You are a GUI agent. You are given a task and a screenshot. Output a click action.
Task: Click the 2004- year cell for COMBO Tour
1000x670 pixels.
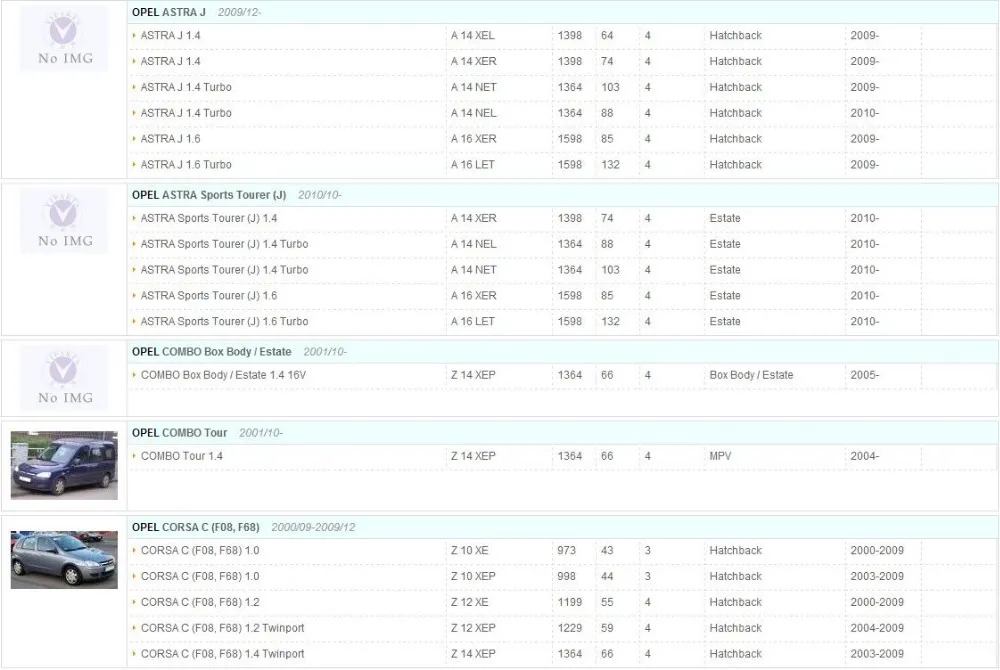[x=864, y=456]
